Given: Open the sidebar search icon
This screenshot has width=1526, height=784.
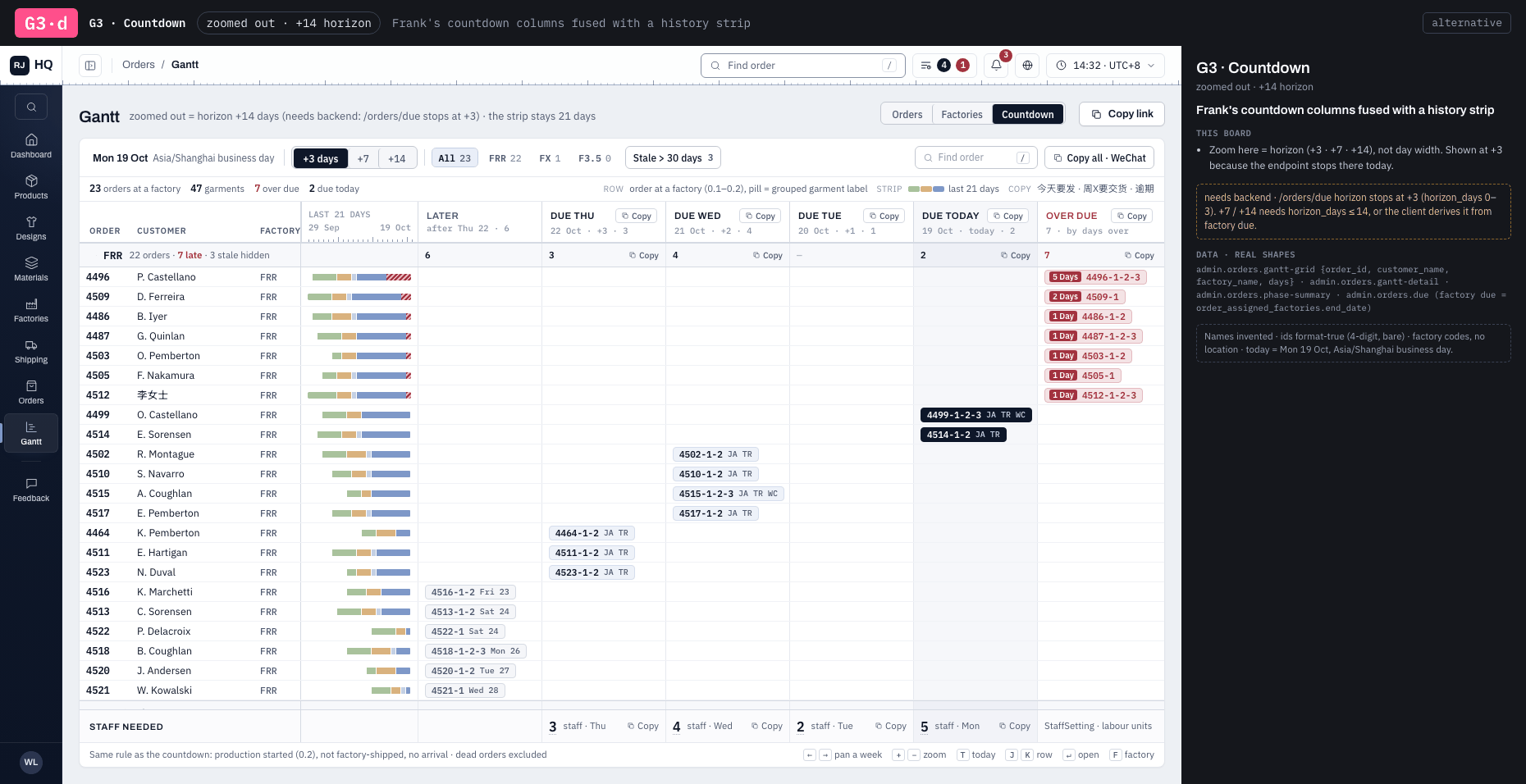Looking at the screenshot, I should 31,107.
